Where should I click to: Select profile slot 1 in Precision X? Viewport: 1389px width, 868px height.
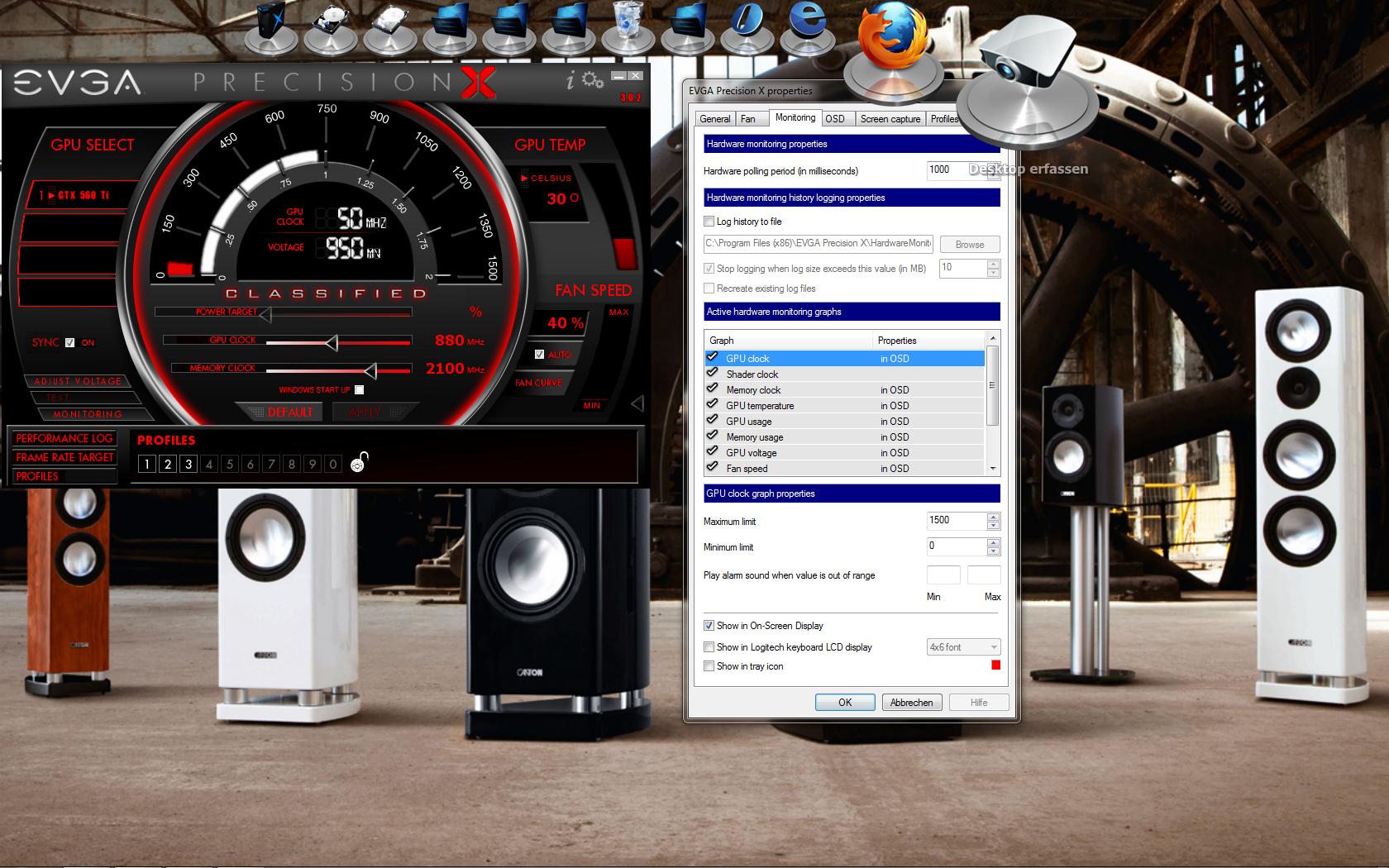click(x=147, y=464)
